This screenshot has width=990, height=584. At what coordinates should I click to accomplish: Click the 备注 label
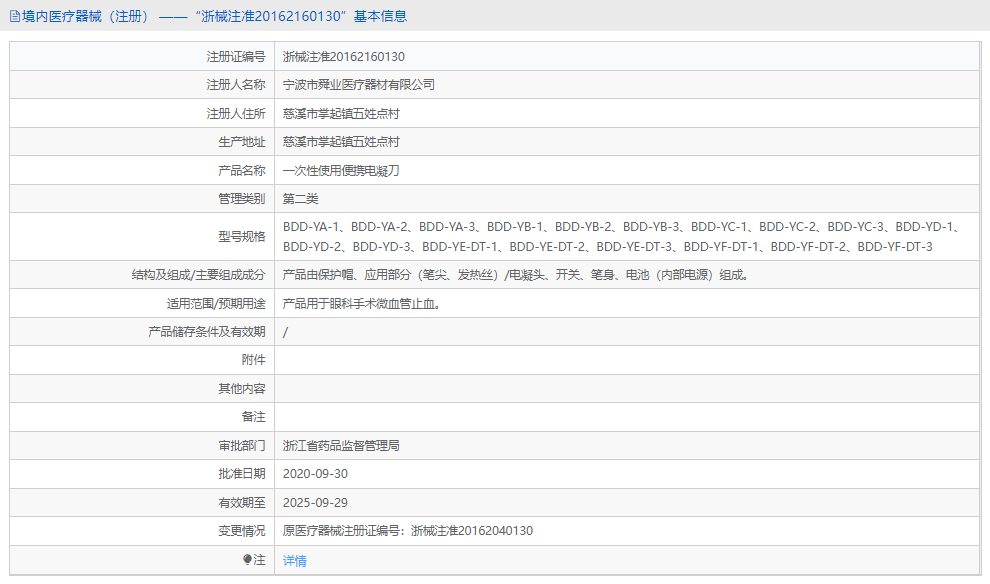coord(253,417)
